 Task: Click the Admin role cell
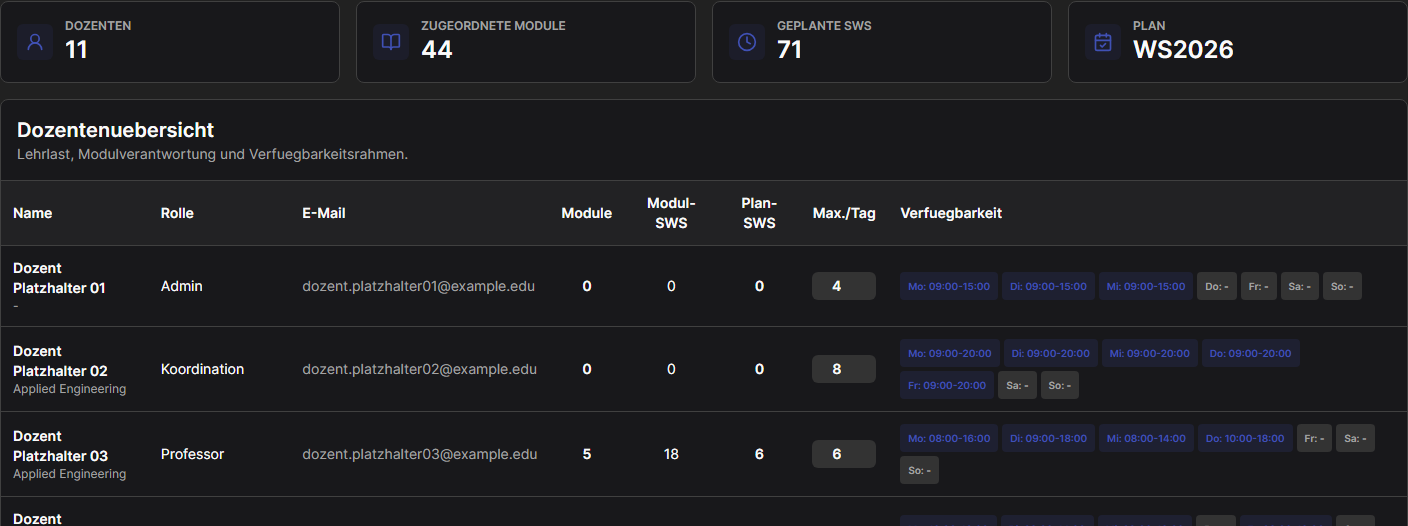pos(182,286)
